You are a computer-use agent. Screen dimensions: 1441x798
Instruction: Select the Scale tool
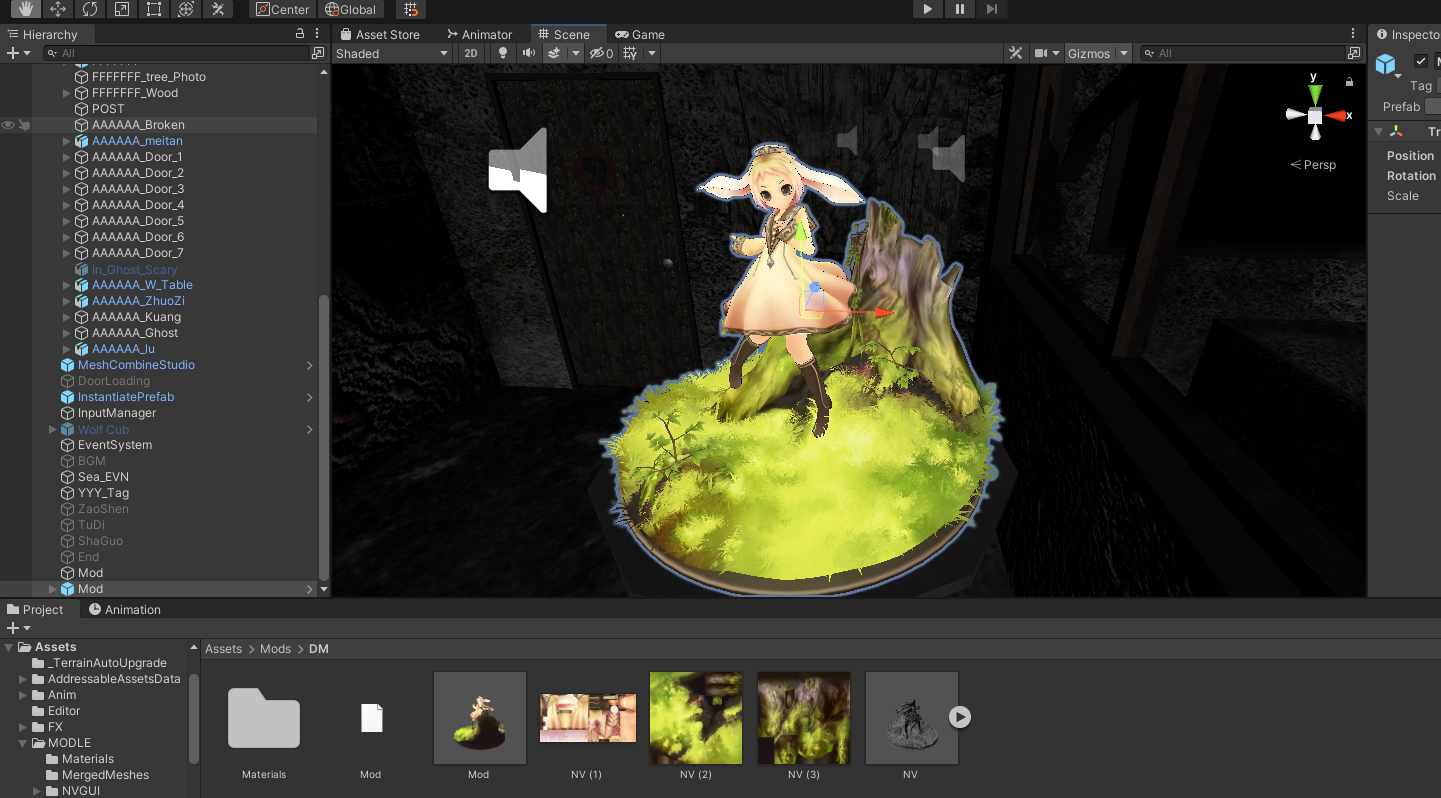click(x=120, y=9)
